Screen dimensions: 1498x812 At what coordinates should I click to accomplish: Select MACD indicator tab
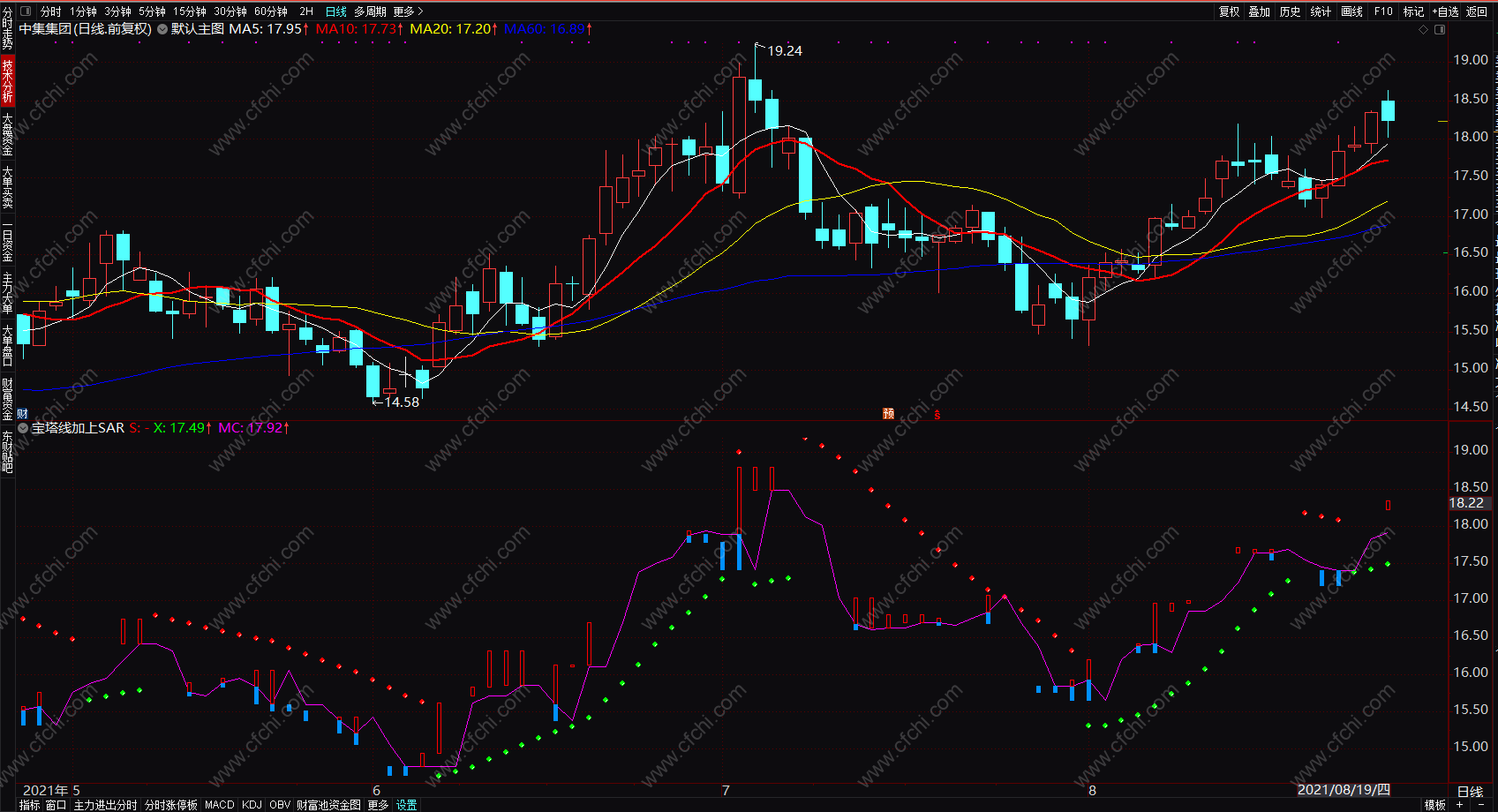pyautogui.click(x=220, y=805)
